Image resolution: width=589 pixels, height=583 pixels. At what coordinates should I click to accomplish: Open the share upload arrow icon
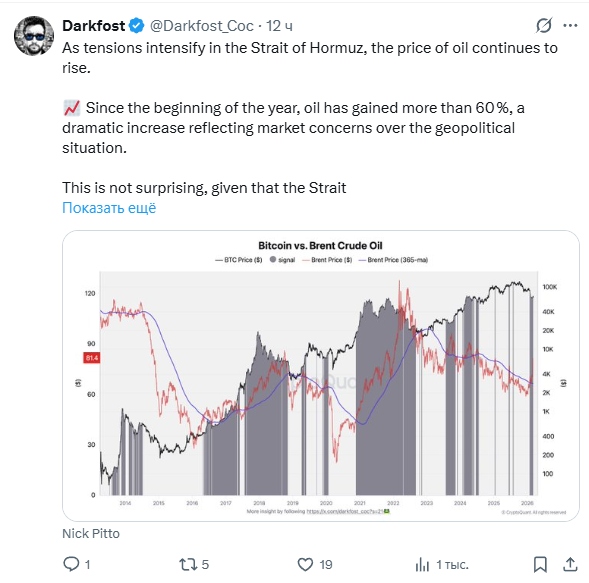pyautogui.click(x=570, y=564)
